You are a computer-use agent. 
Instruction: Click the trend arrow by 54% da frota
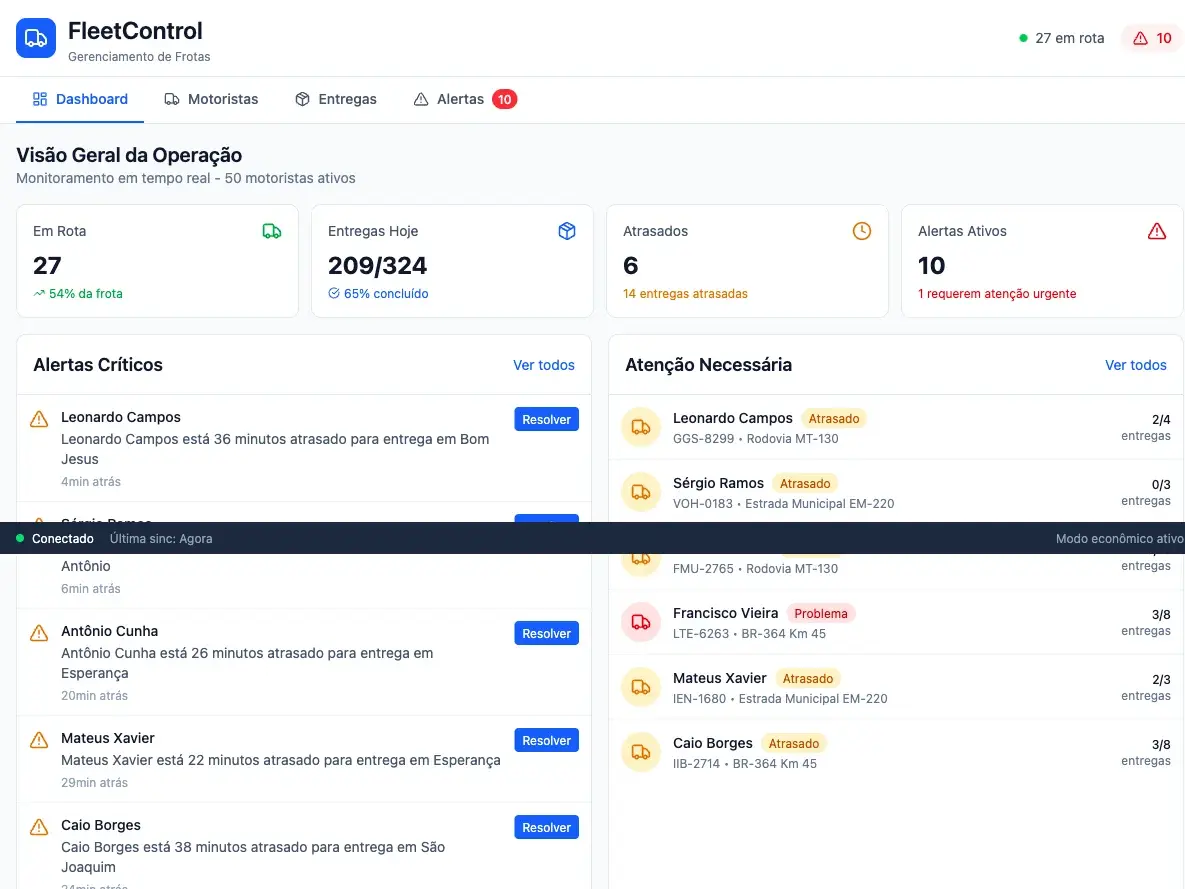click(39, 293)
